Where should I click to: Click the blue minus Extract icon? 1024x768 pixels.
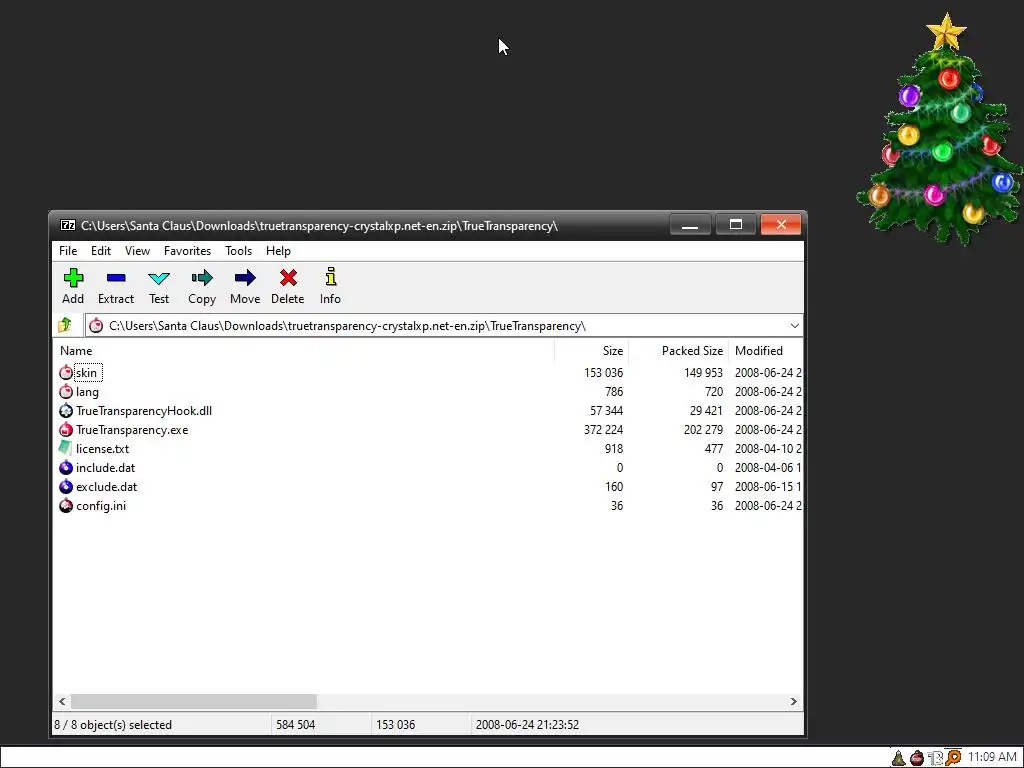(x=116, y=278)
